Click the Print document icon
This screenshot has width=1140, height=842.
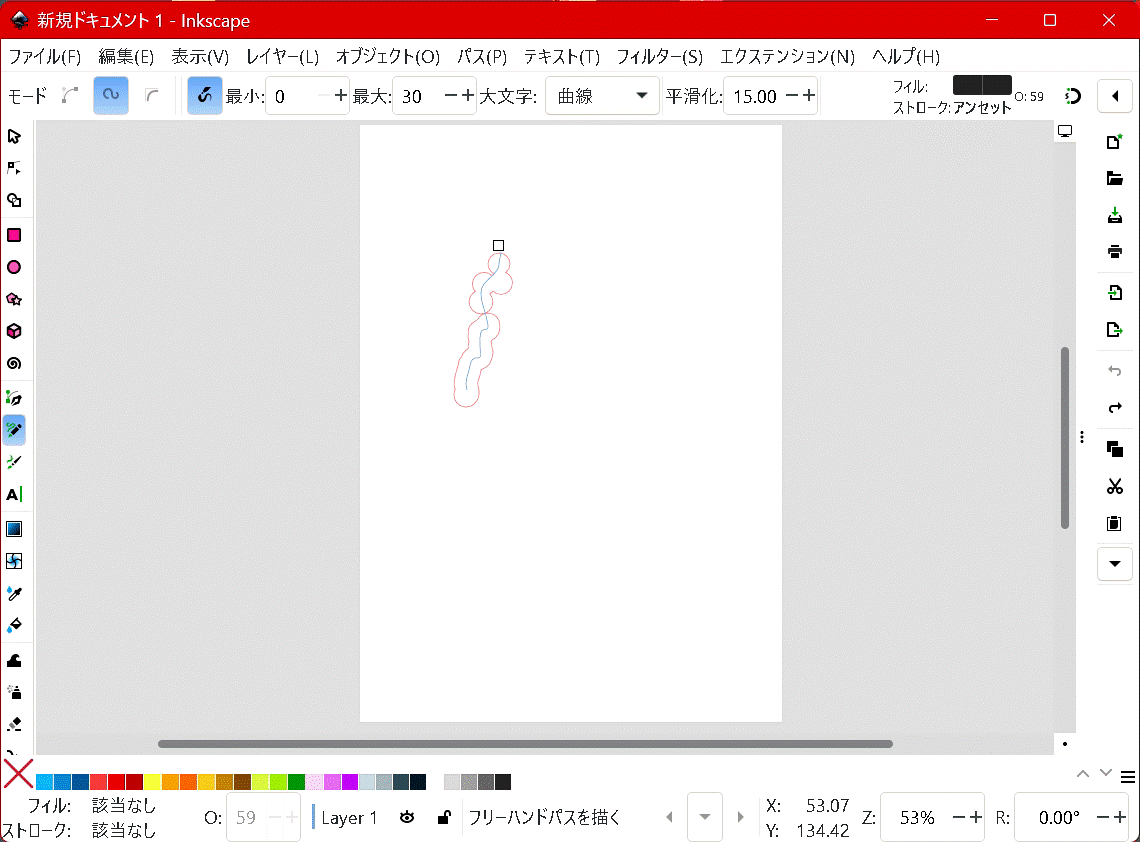click(x=1114, y=251)
